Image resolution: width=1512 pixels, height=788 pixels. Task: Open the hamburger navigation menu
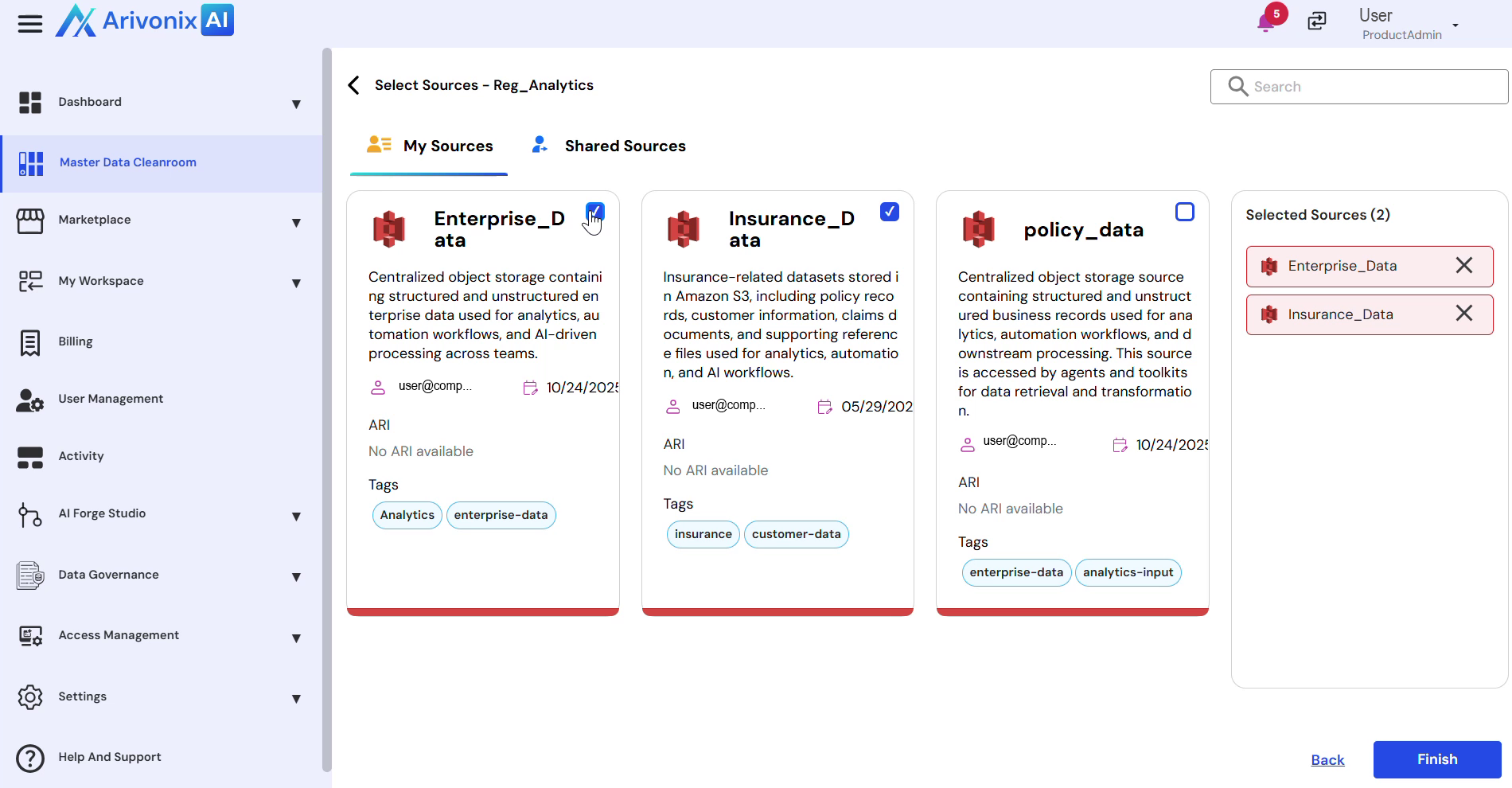coord(30,24)
